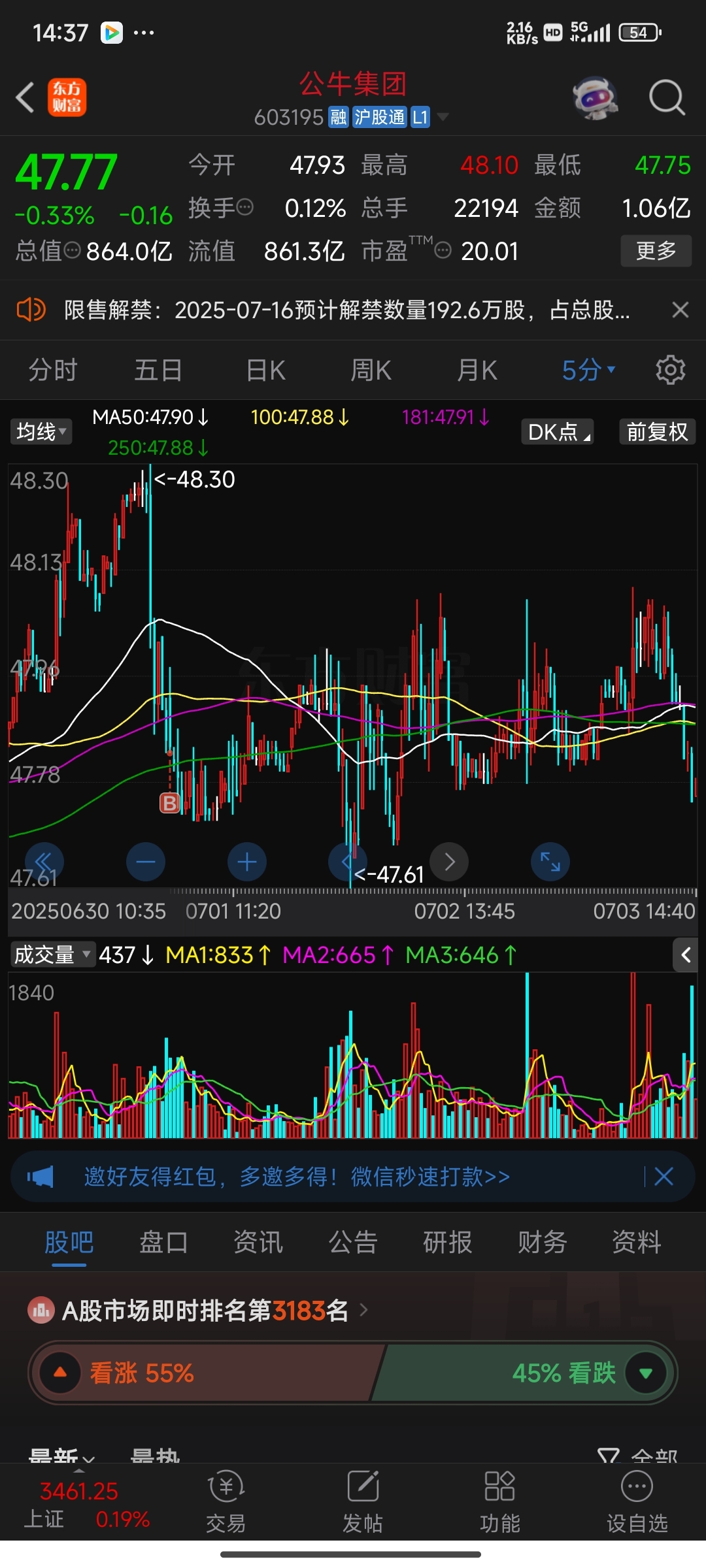Open 交易 trade icon in bottom bar

click(226, 1502)
